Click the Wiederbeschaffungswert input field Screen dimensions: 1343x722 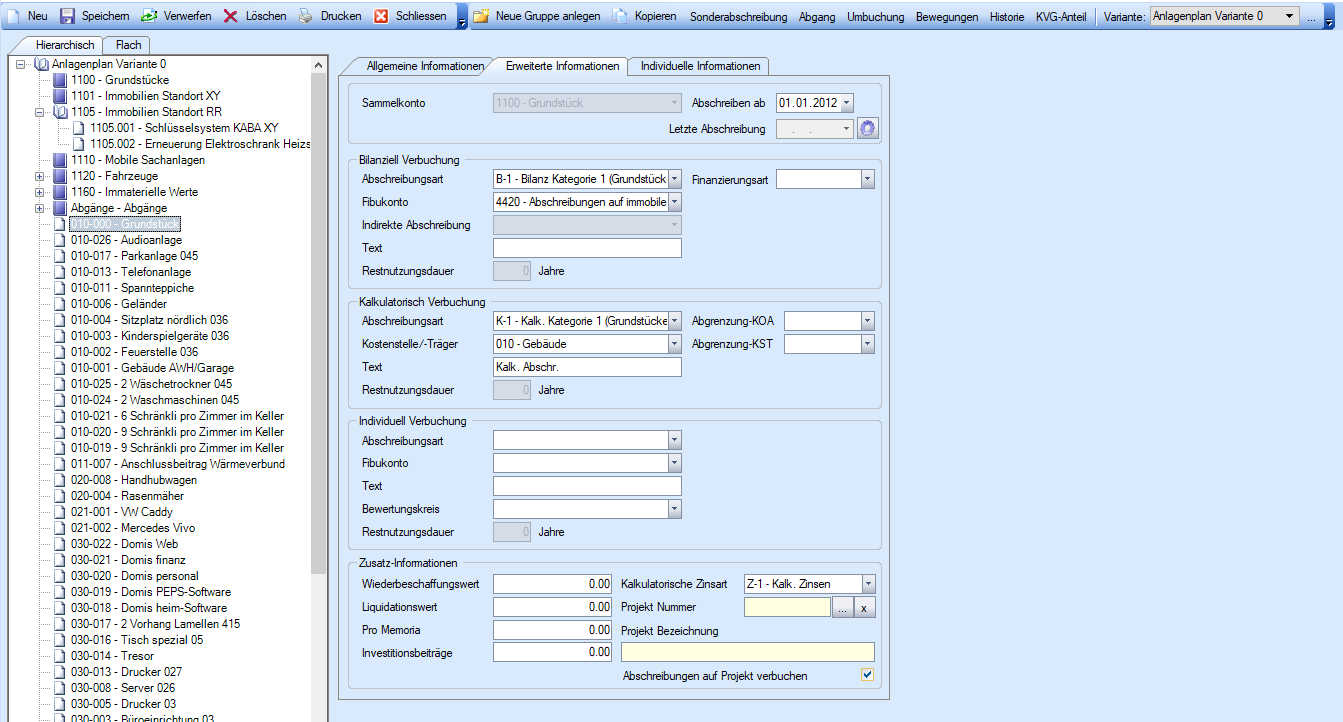coord(553,584)
